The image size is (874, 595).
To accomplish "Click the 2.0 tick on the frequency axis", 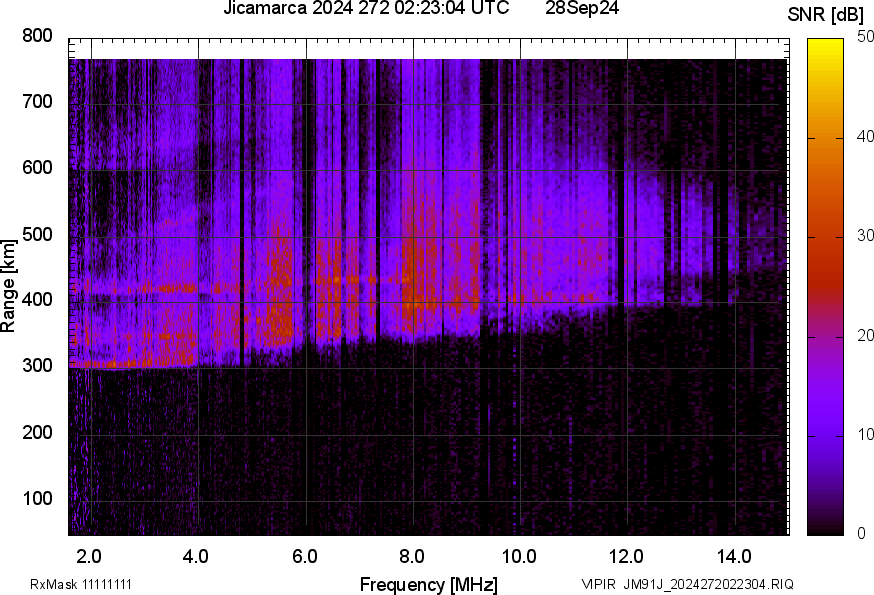I will point(90,555).
